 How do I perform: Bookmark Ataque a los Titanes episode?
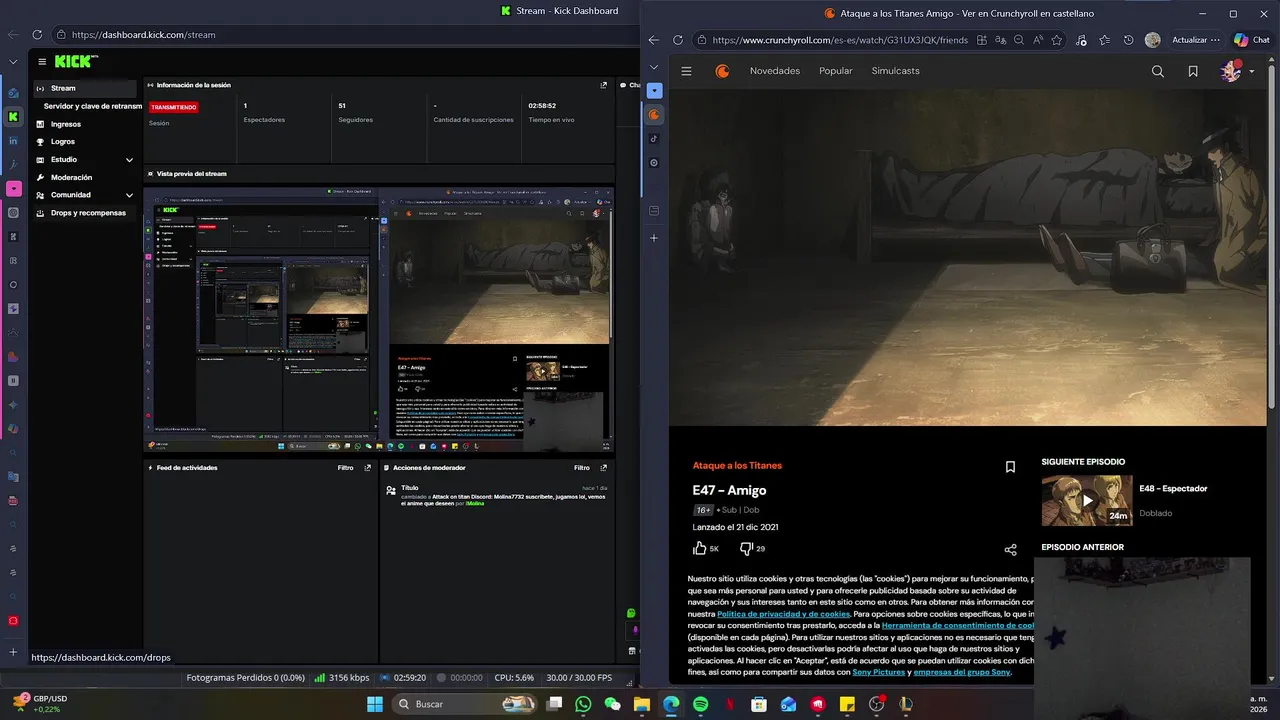tap(1010, 467)
